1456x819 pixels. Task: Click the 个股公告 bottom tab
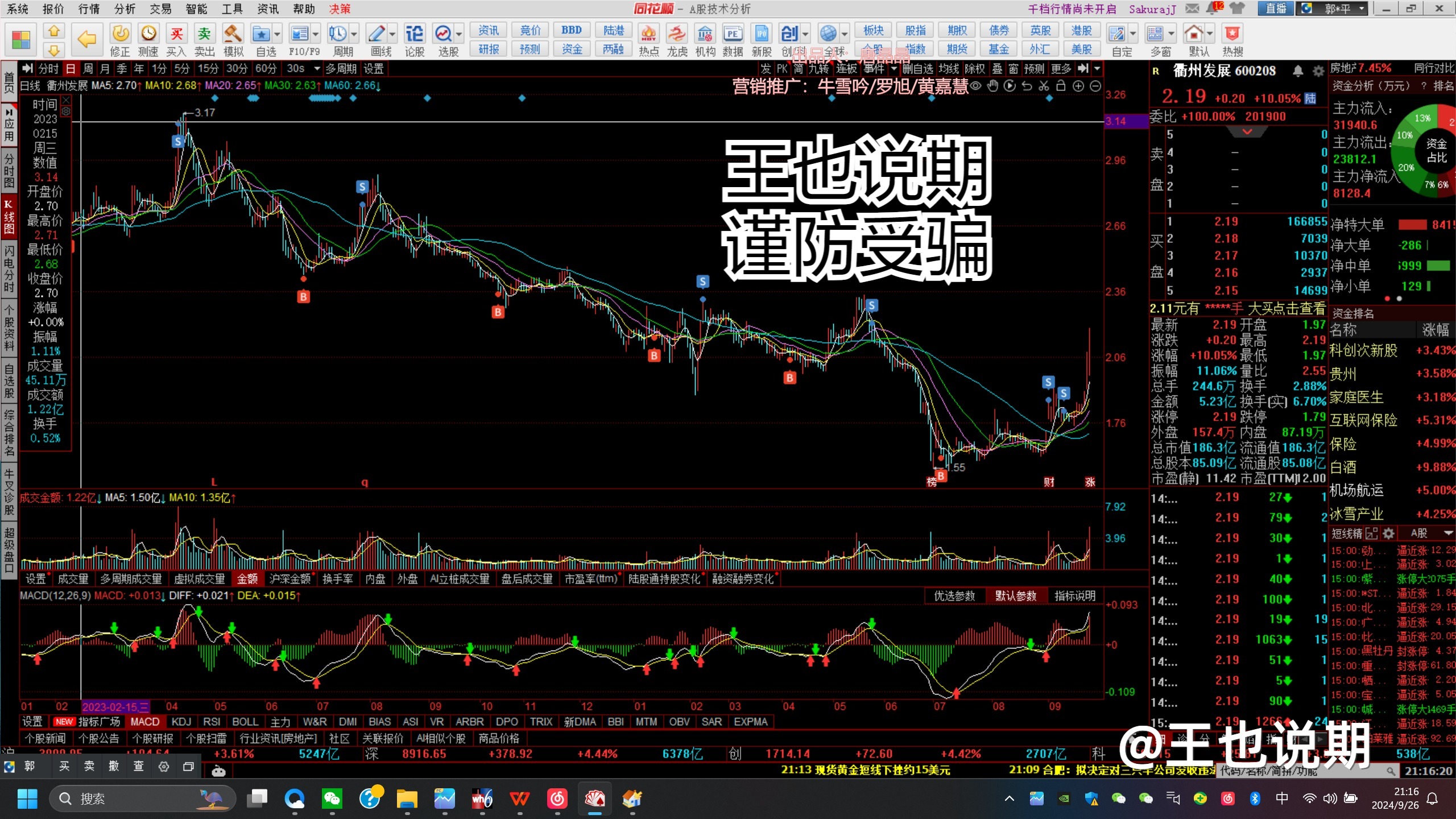click(x=98, y=738)
